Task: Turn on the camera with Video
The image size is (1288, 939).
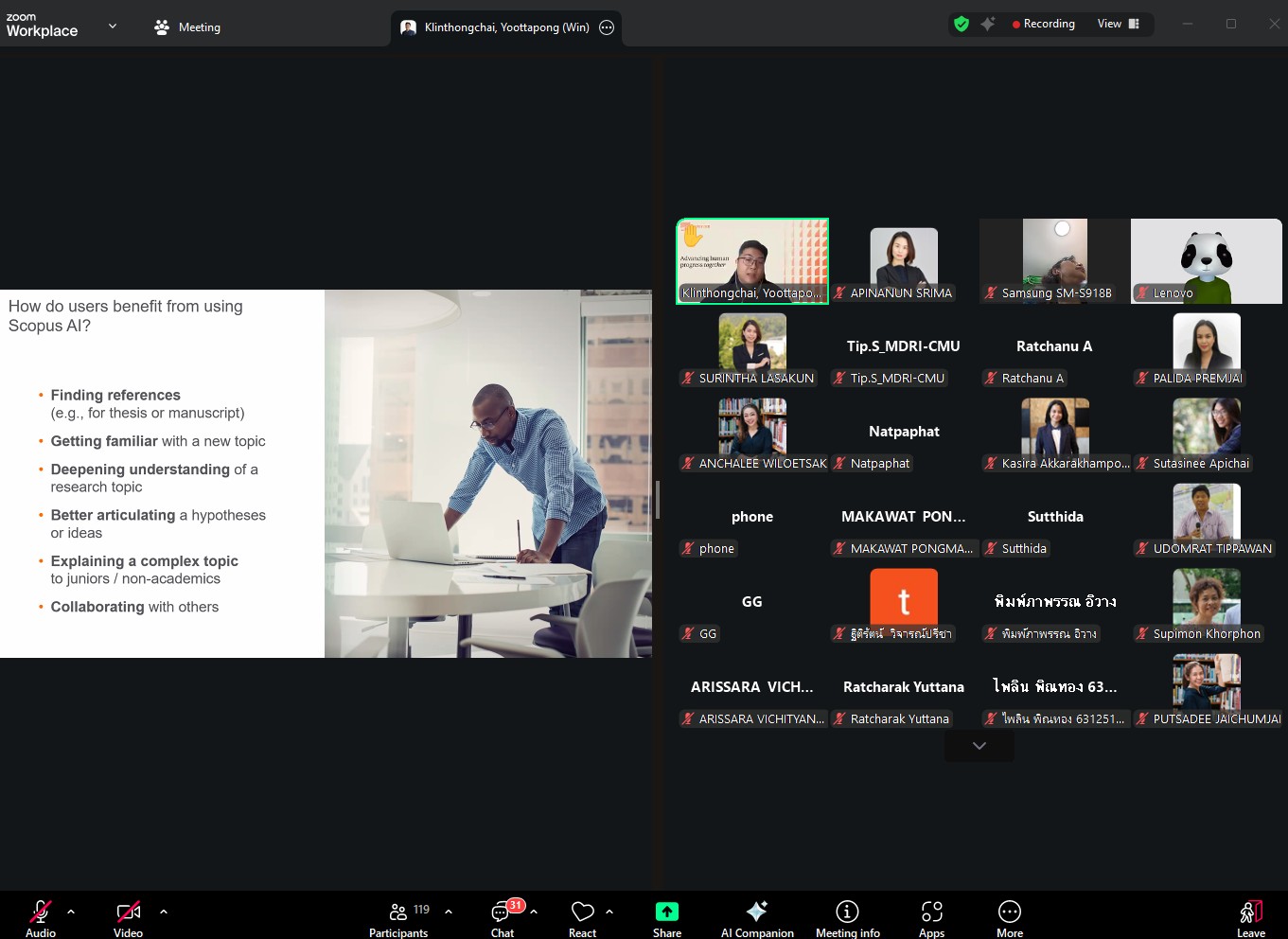Action: (128, 917)
